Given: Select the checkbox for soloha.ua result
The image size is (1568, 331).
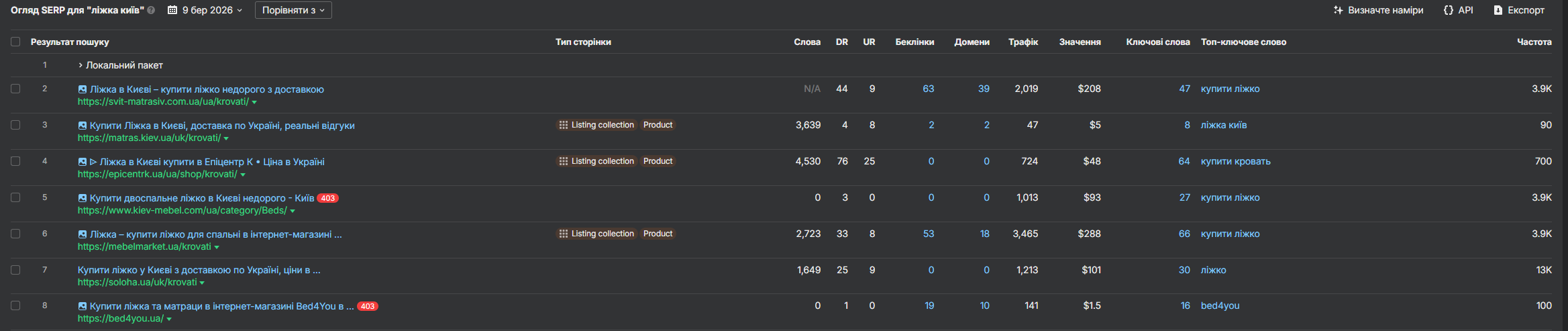Looking at the screenshot, I should (15, 270).
